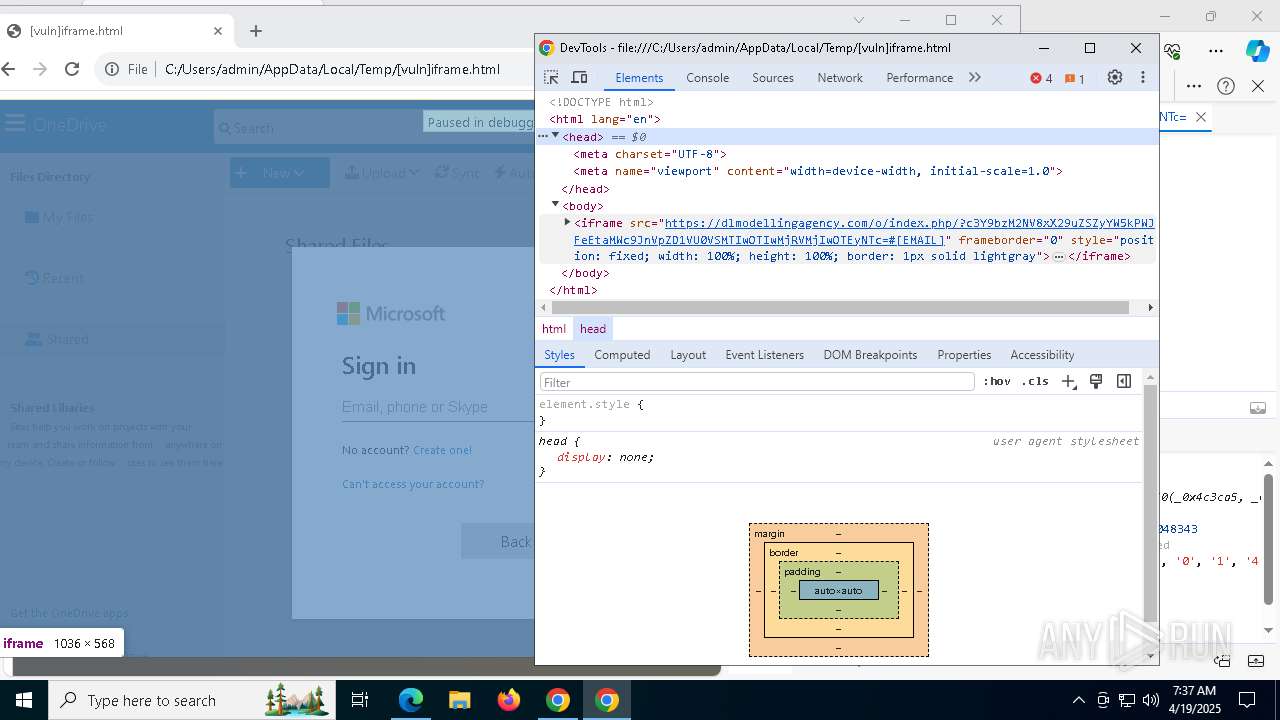
Task: Expand the iframe element node
Action: click(x=567, y=222)
